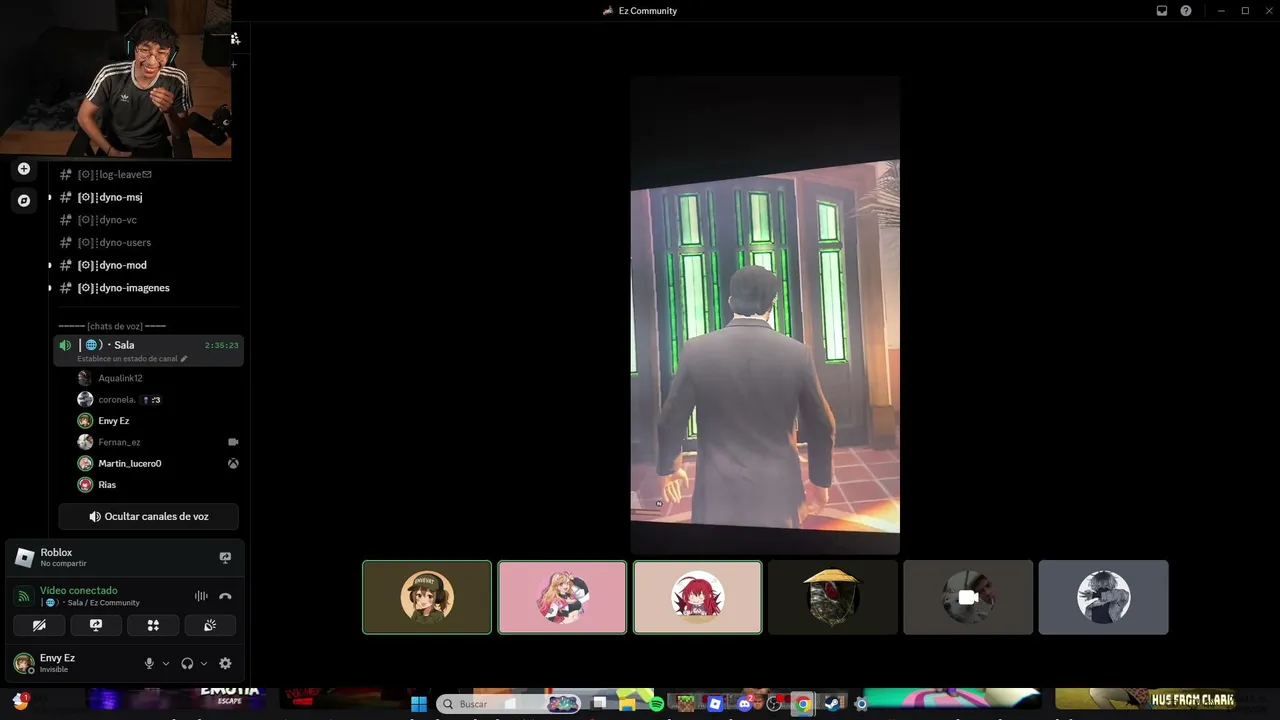The width and height of the screenshot is (1280, 720).
Task: Click the share your screen button
Action: [96, 625]
